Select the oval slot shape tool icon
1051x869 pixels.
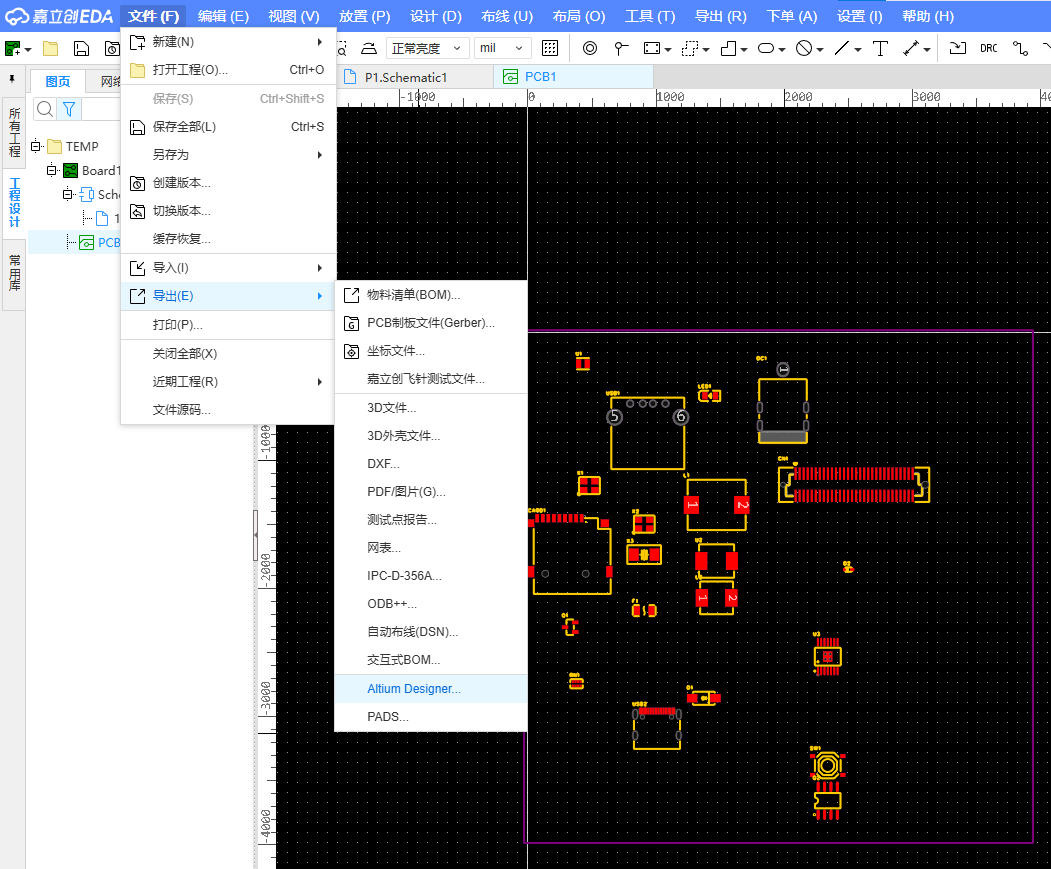point(766,48)
